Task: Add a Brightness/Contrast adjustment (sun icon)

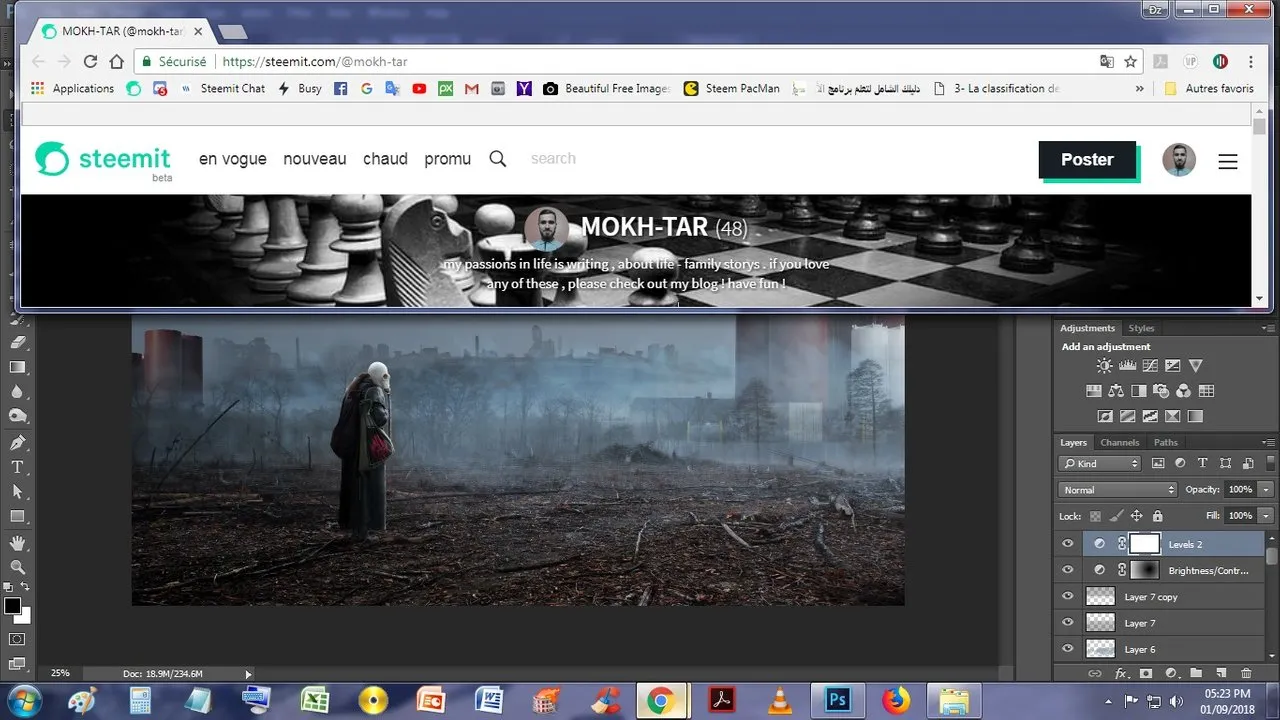Action: (x=1105, y=367)
